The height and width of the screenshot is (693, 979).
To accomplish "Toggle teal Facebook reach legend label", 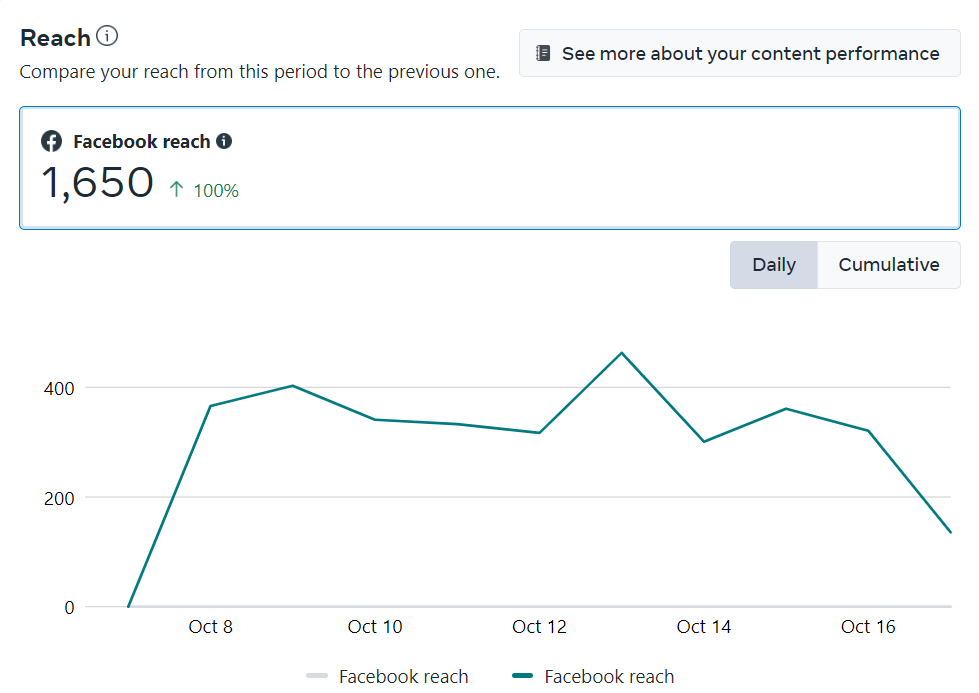I will (x=609, y=677).
